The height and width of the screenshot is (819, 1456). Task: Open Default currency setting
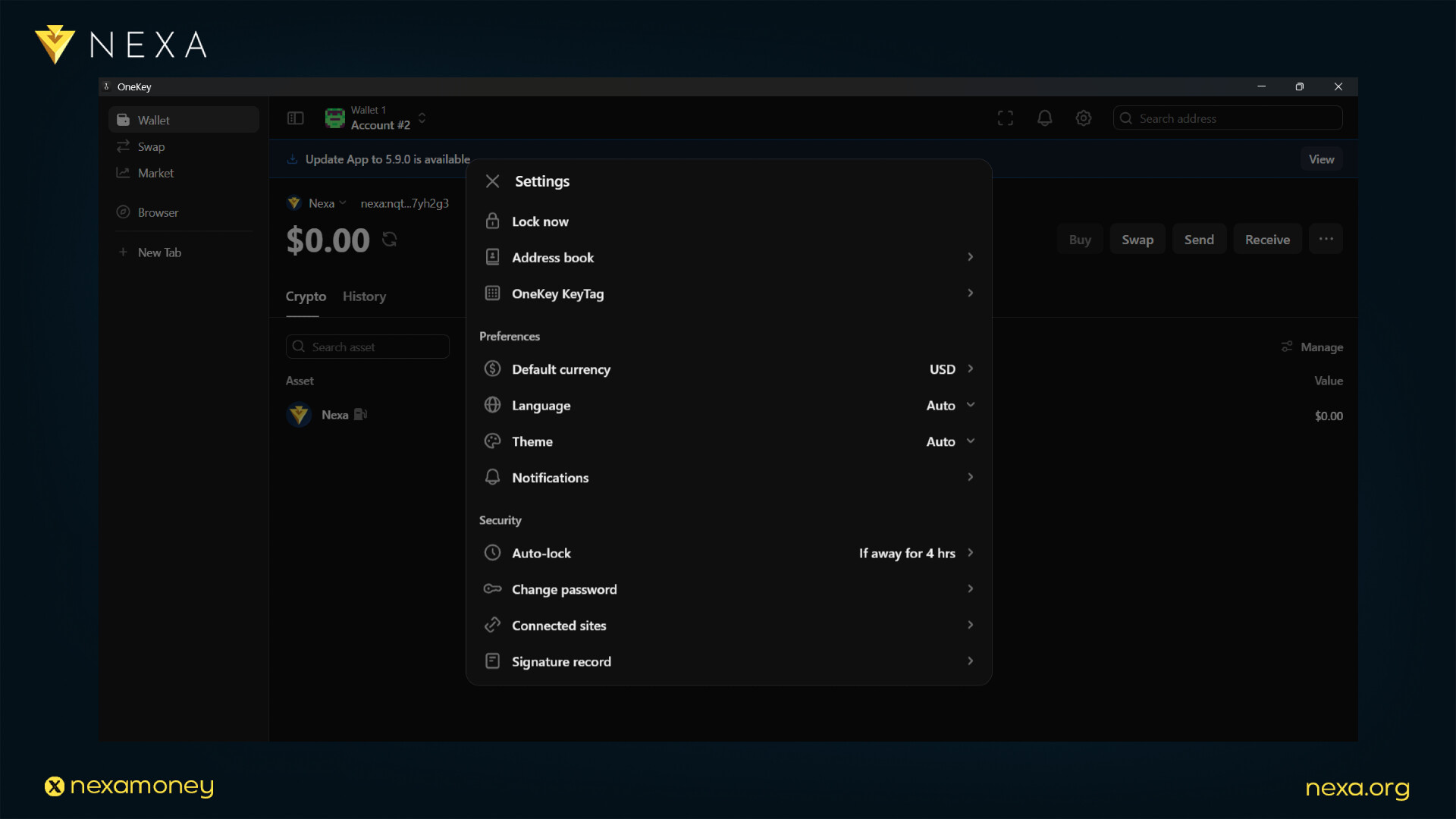[728, 369]
